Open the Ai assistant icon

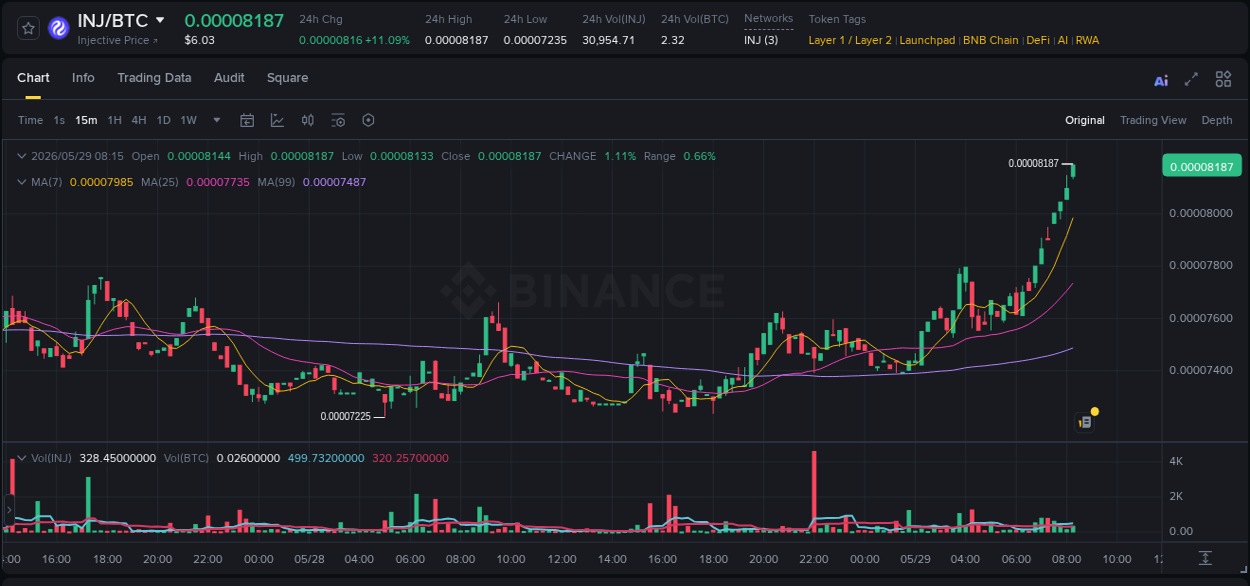(x=1161, y=80)
